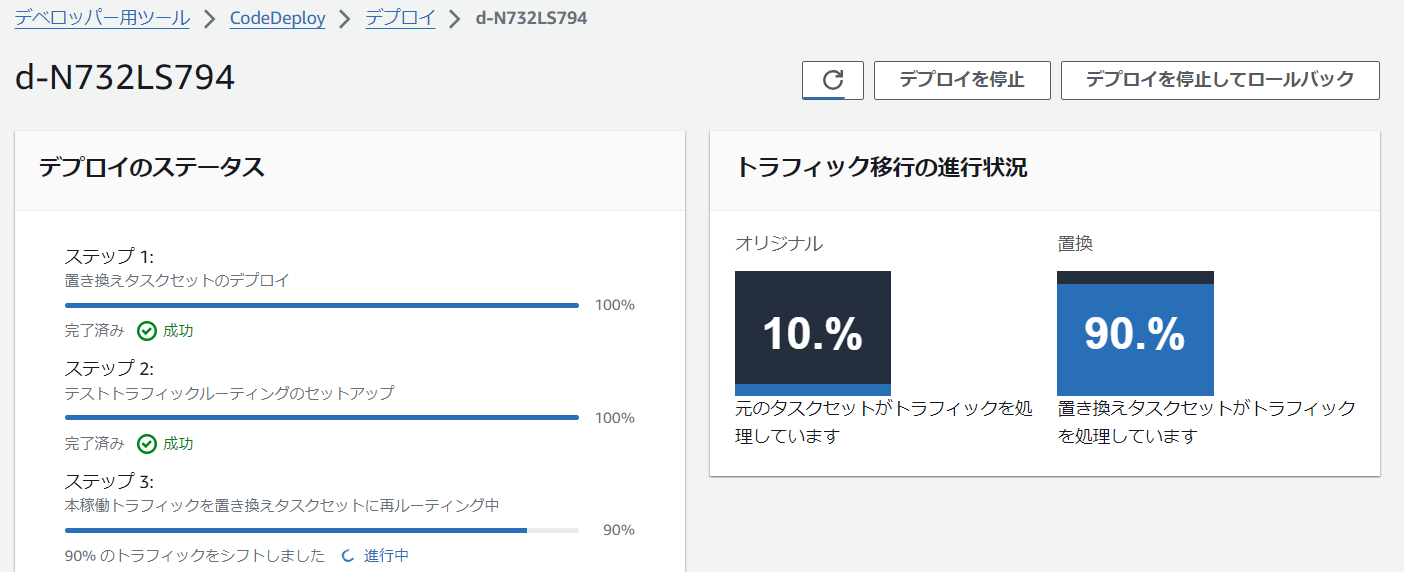The image size is (1404, 572).
Task: Click Step 2 progress bar
Action: 322,417
